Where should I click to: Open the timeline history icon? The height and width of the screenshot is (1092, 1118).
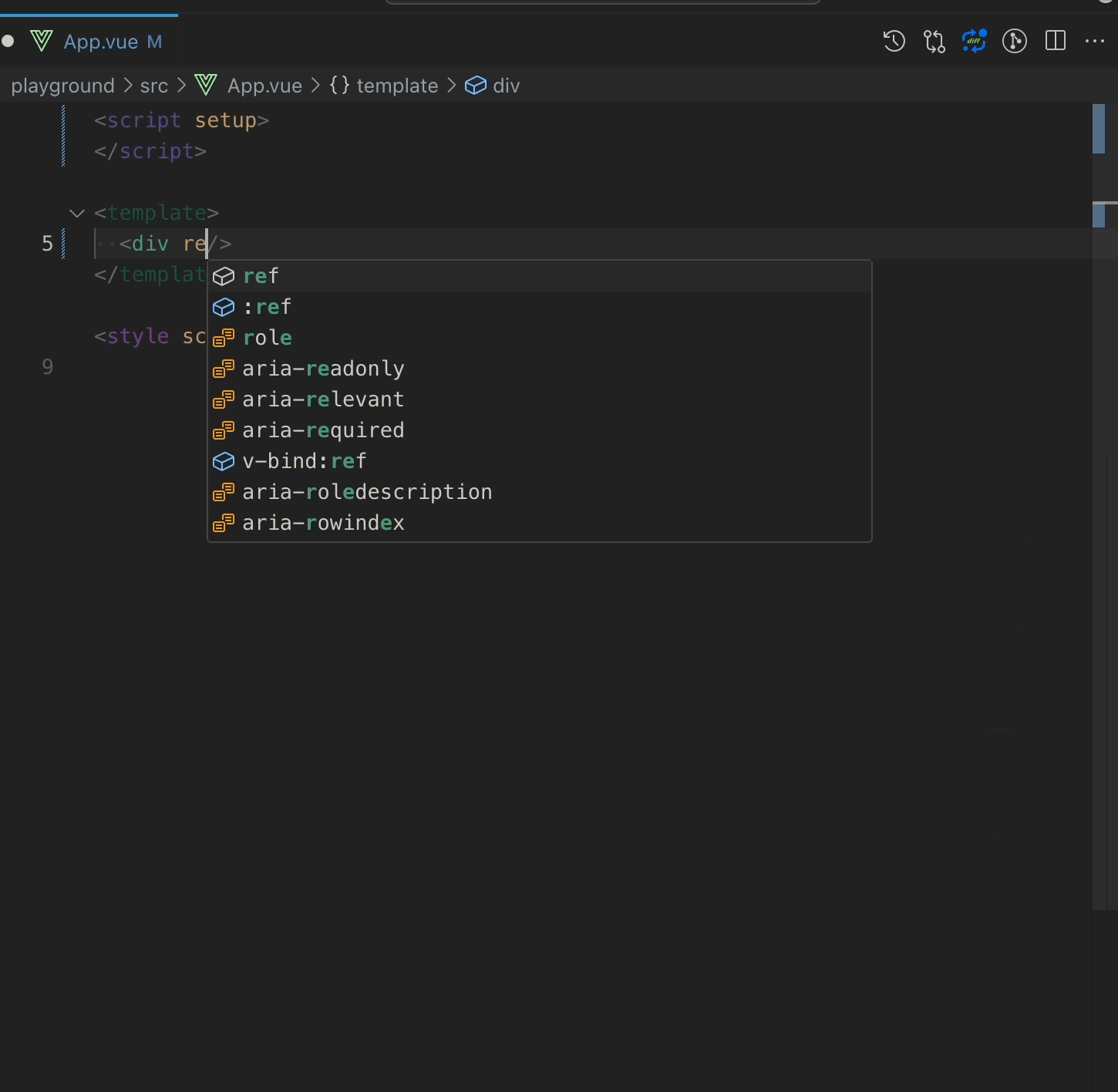(x=894, y=41)
